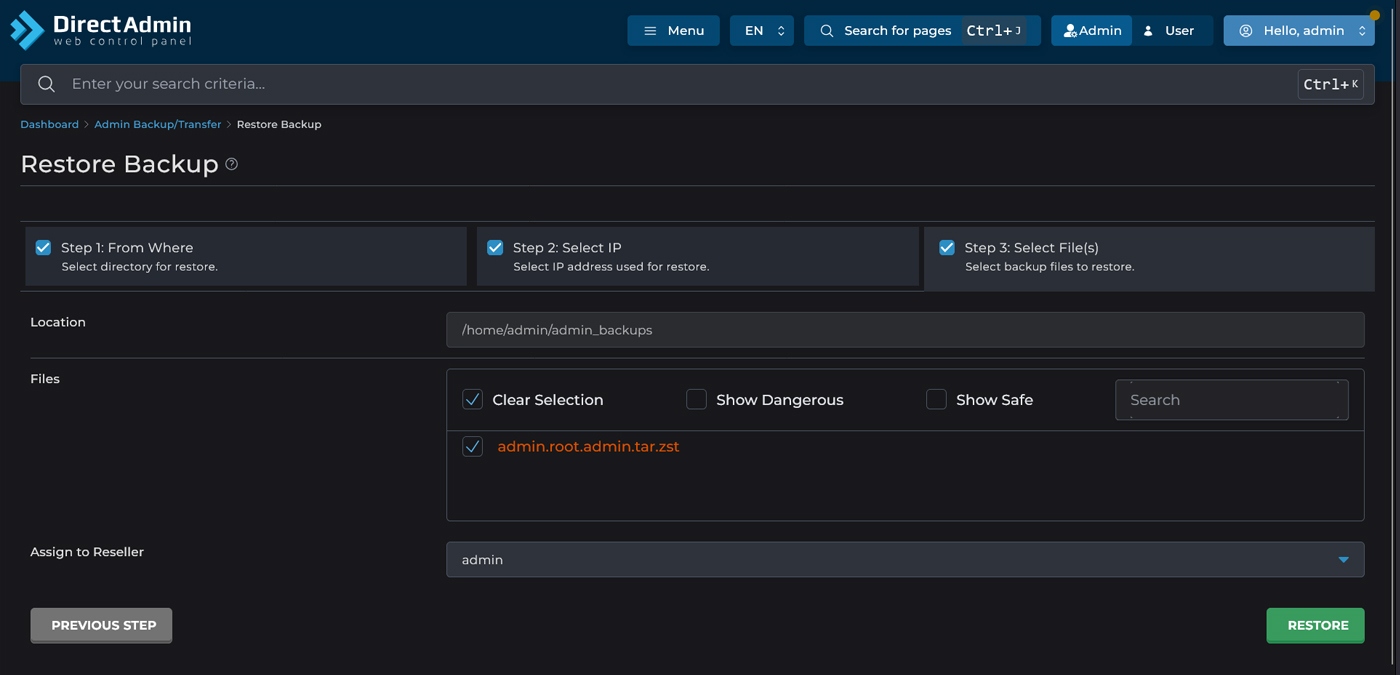
Task: Click the green RESTORE button
Action: 1315,625
